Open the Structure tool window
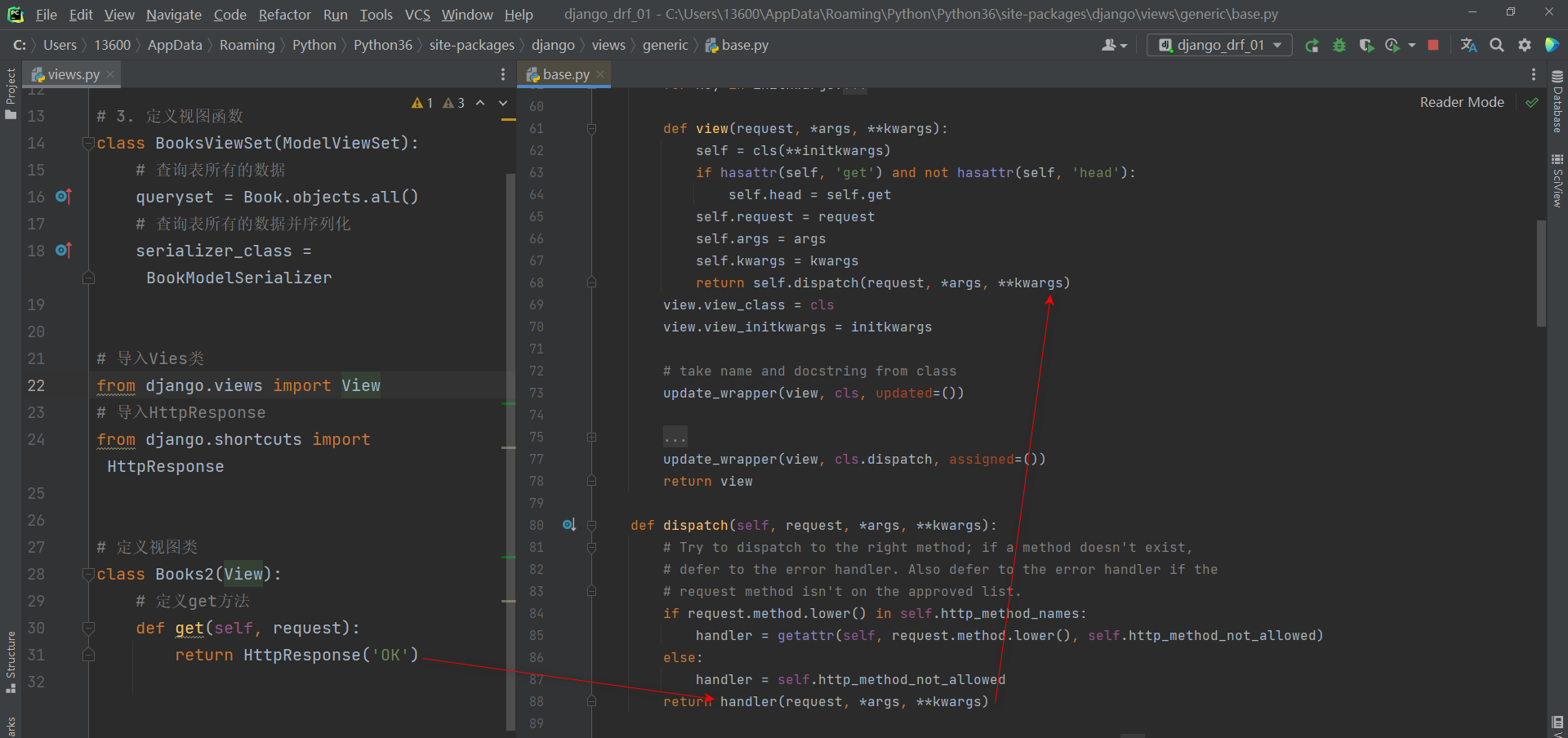The height and width of the screenshot is (738, 1568). tap(11, 662)
